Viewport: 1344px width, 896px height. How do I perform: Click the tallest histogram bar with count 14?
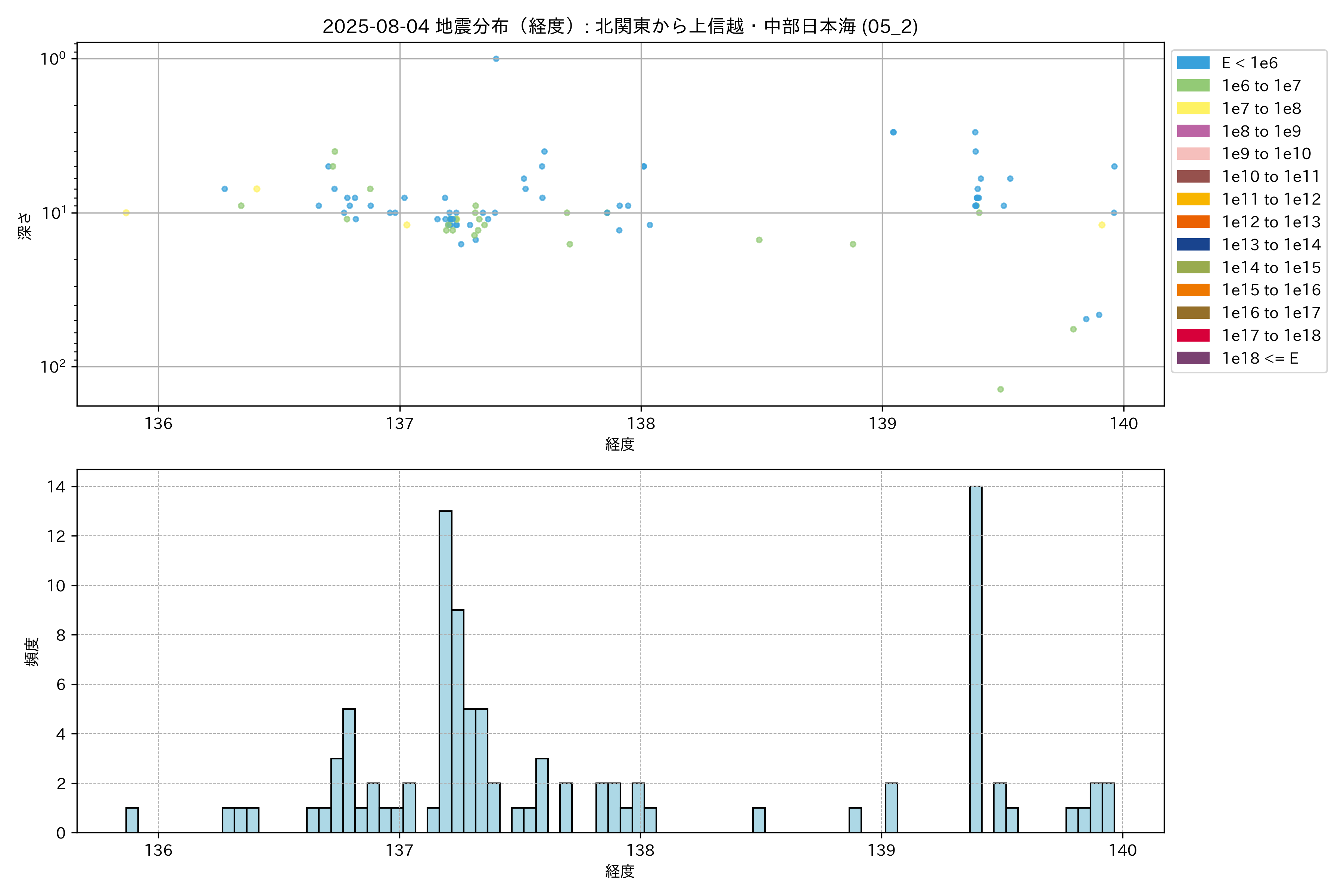point(976,659)
